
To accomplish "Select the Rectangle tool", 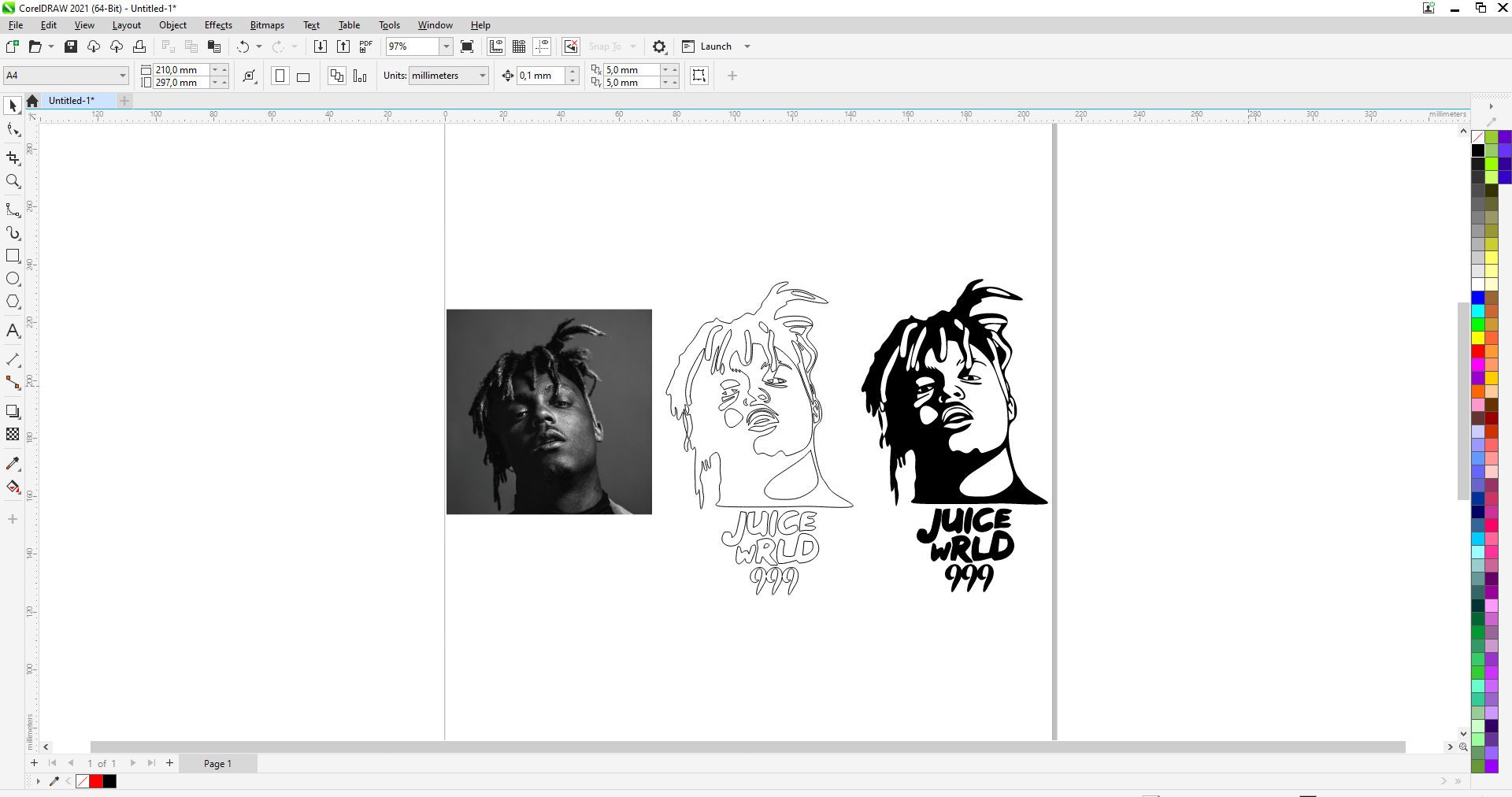I will pyautogui.click(x=13, y=255).
